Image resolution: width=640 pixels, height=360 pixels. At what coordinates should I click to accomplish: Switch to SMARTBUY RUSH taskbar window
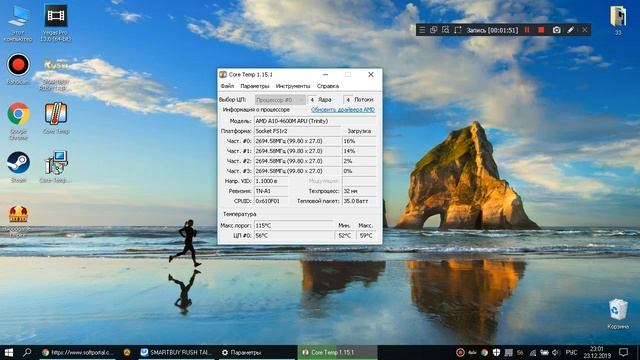tap(176, 352)
